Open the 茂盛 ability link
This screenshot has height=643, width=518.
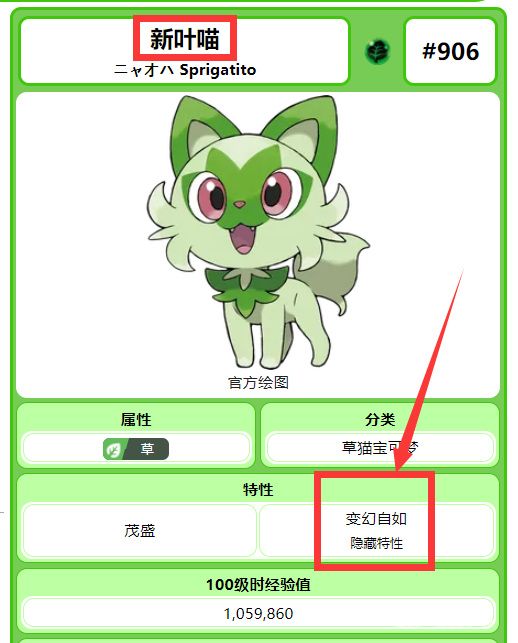coord(139,531)
